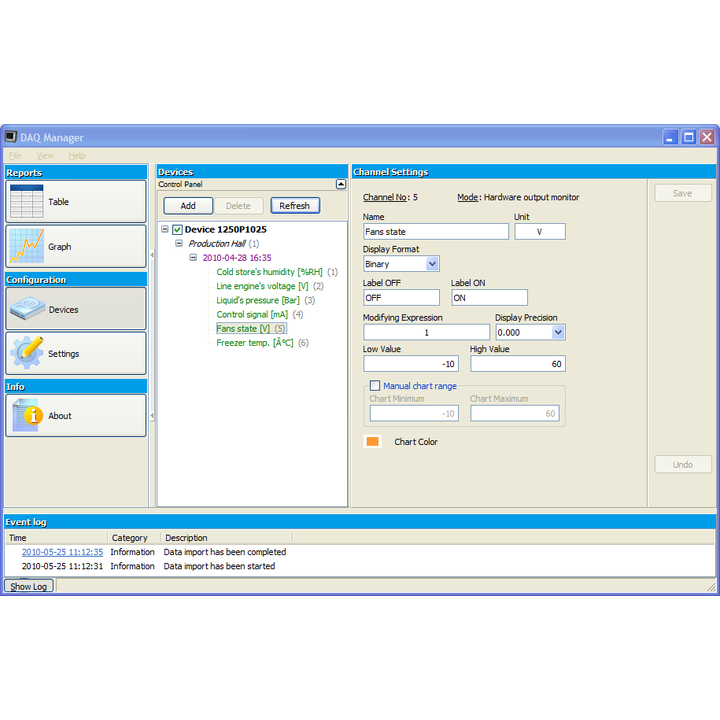Open the Display Format dropdown
Viewport: 720px width, 720px height.
(x=432, y=264)
